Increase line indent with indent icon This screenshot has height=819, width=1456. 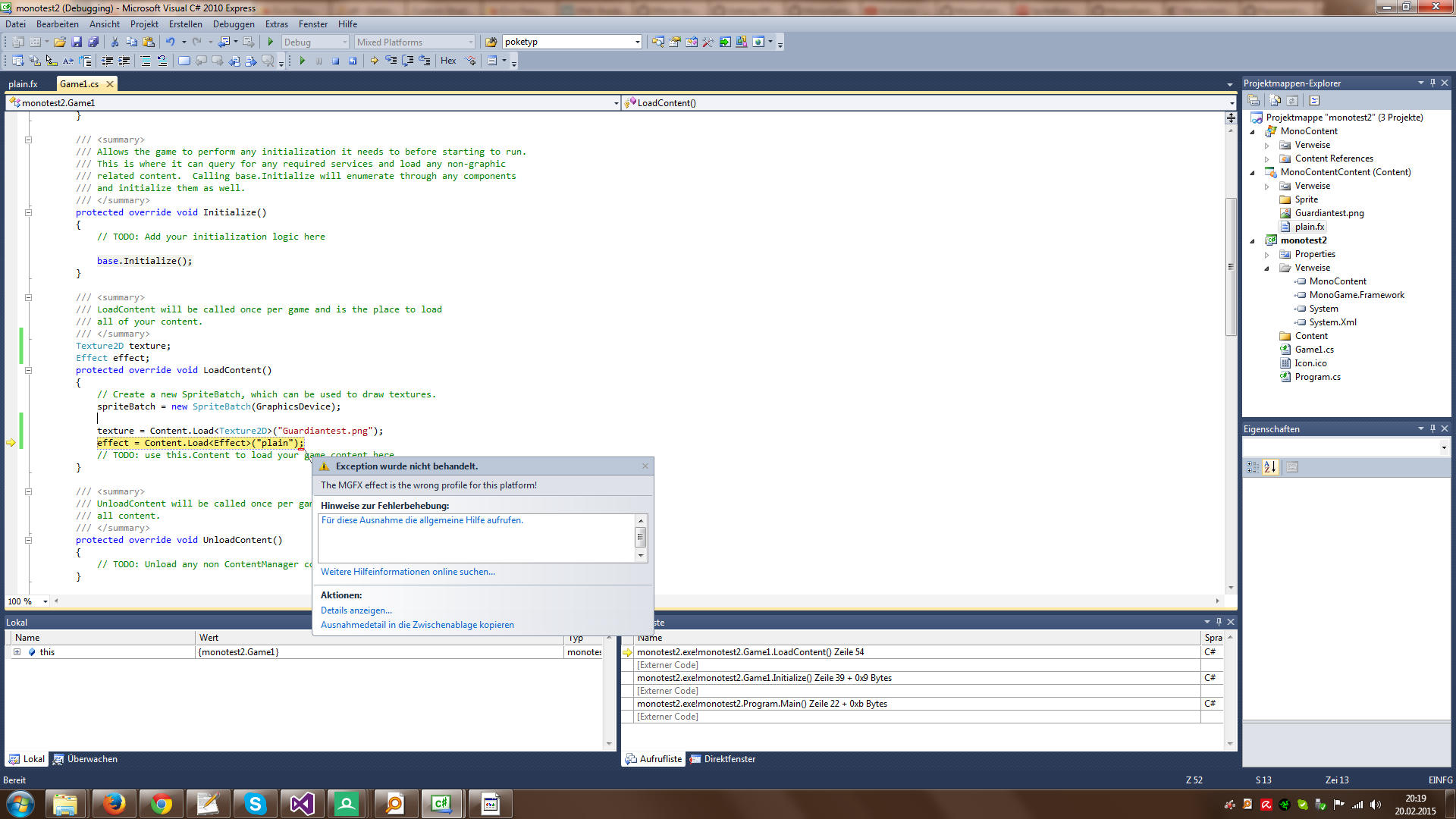tap(124, 61)
